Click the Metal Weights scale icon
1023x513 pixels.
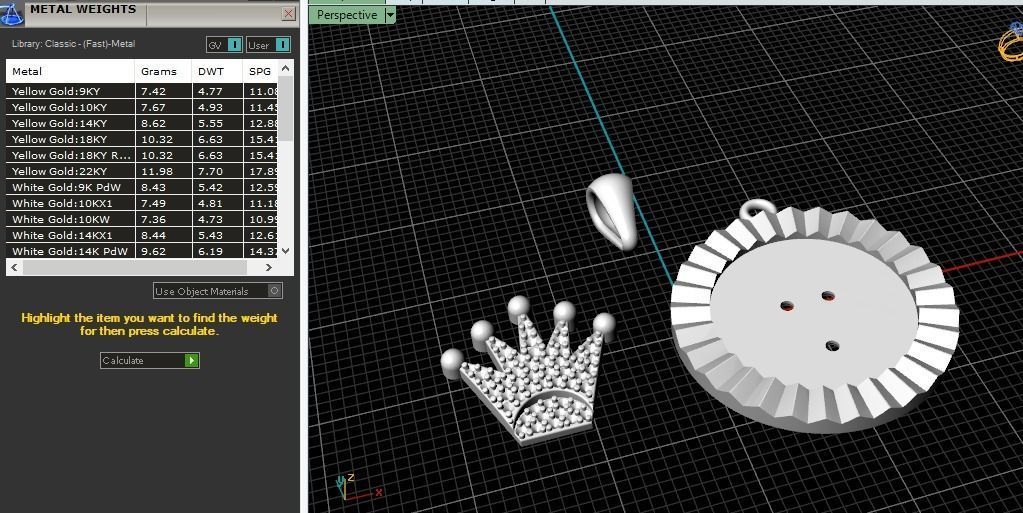point(11,13)
